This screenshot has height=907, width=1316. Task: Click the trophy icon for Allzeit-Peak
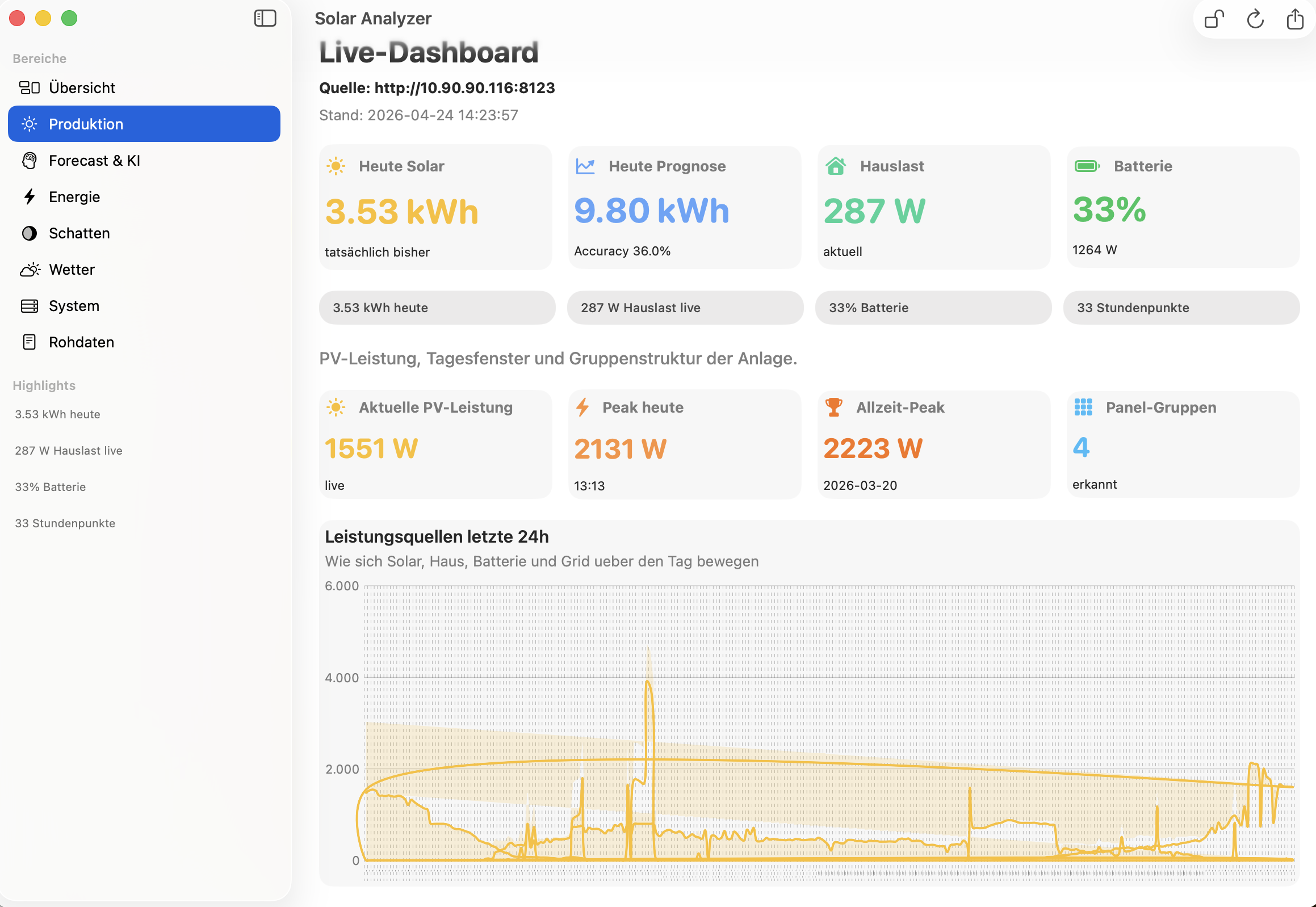coord(833,407)
